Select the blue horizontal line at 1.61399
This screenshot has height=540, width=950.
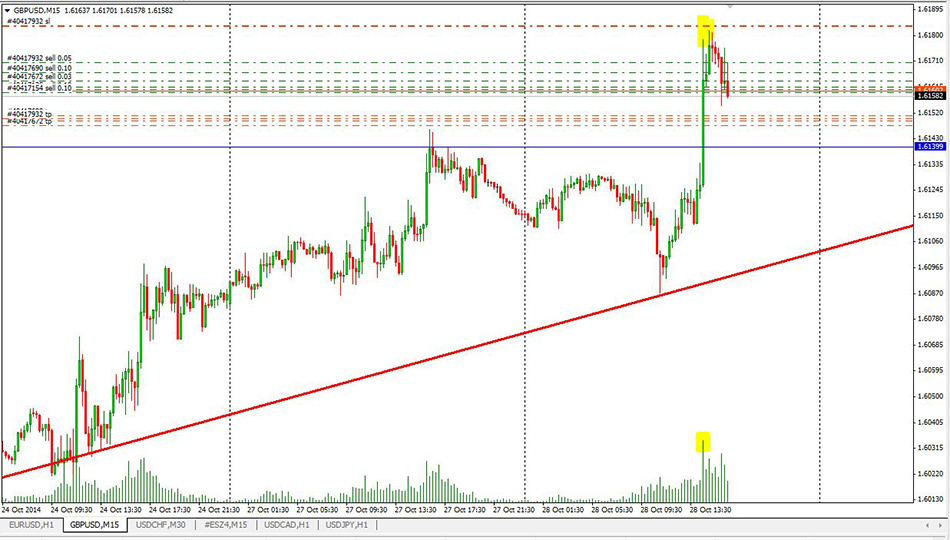tap(300, 147)
